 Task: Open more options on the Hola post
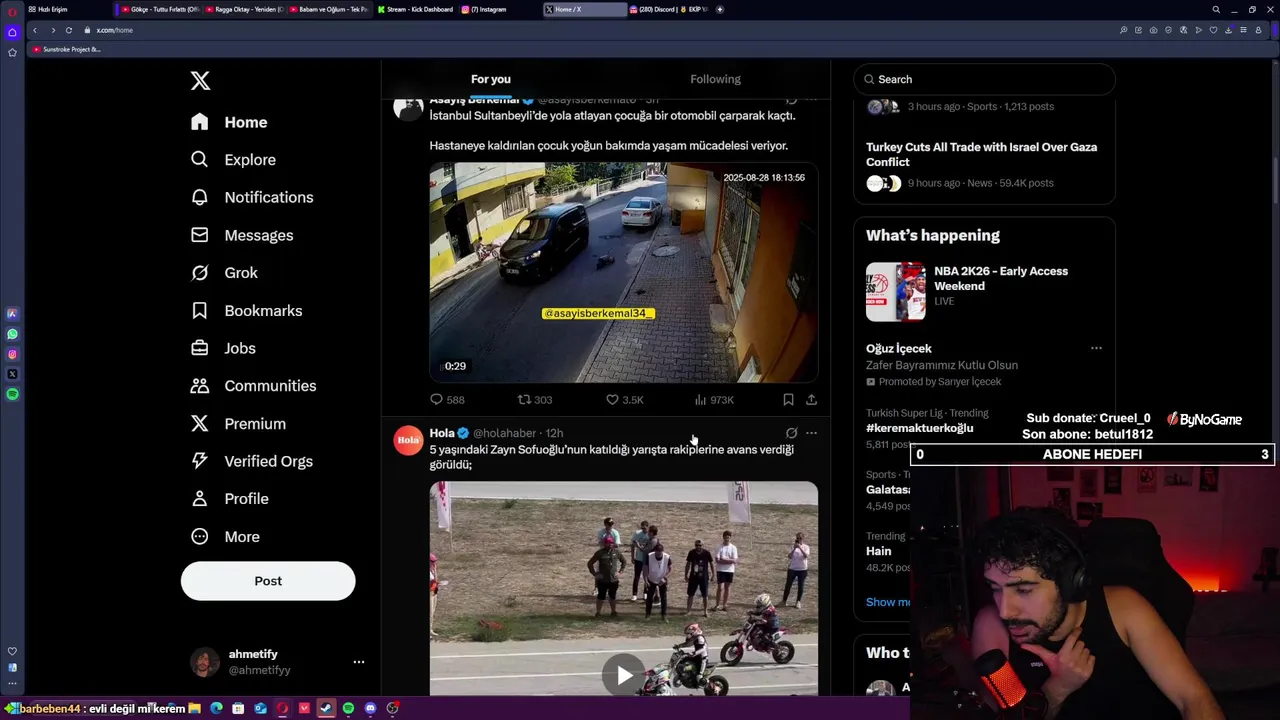coord(811,433)
